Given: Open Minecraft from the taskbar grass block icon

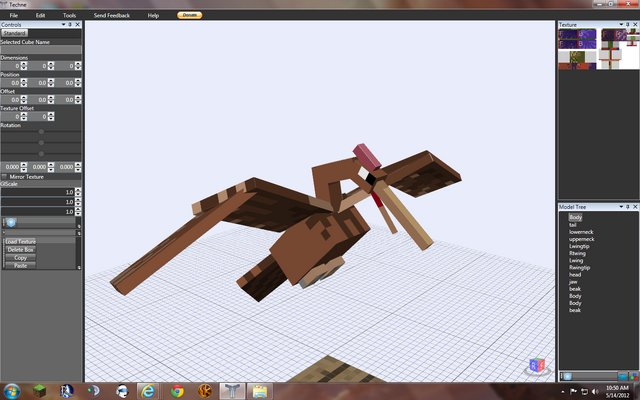Looking at the screenshot, I should tap(39, 391).
